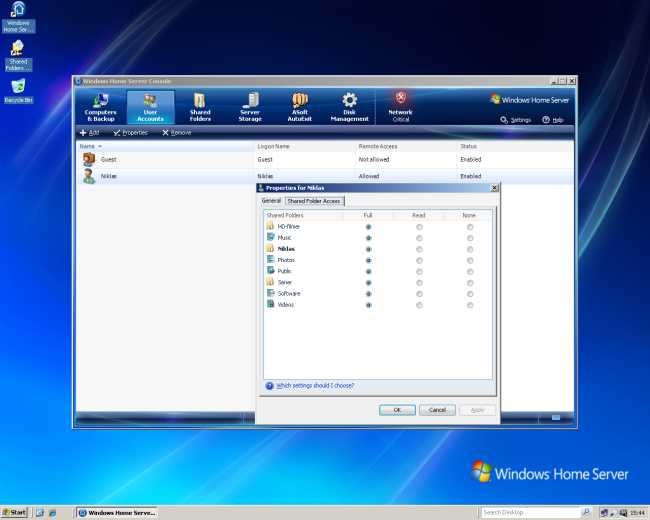Switch to the Shared Folder Access tab
Screen dimensions: 650x520
(x=314, y=201)
